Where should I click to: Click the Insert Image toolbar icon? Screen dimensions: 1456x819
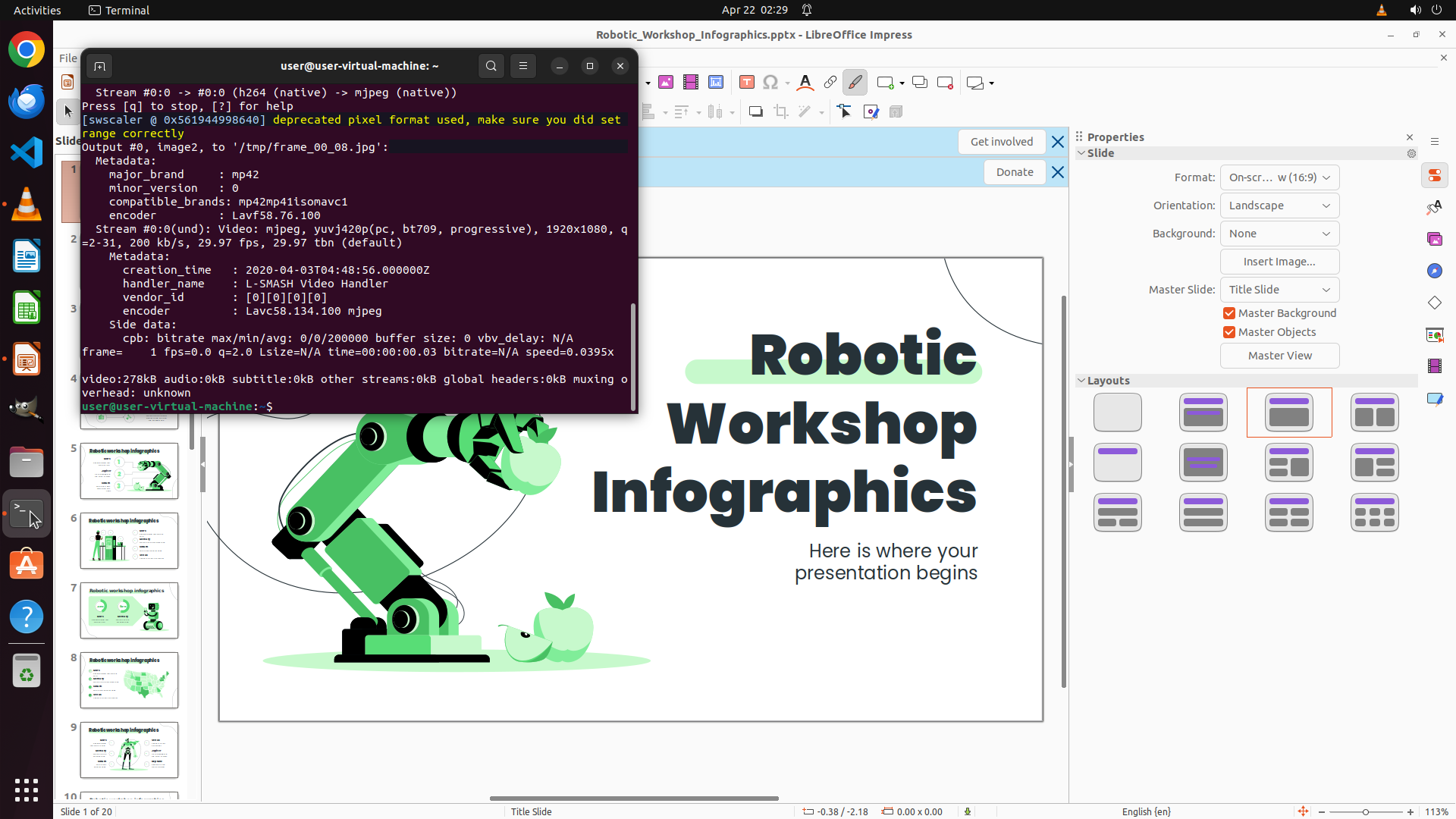coord(666,83)
